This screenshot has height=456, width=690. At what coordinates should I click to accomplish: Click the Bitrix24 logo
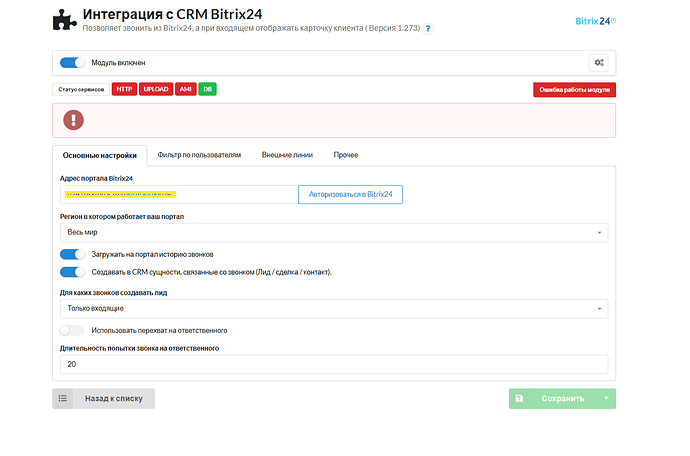pyautogui.click(x=595, y=21)
